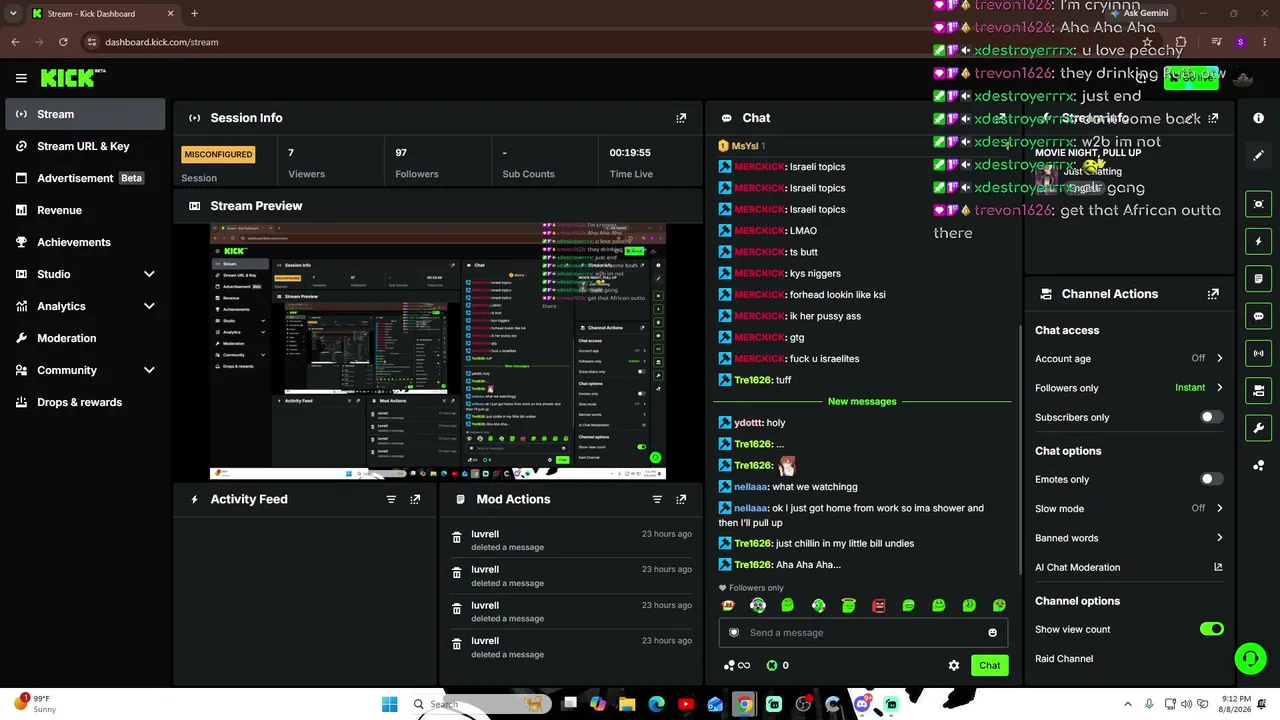Viewport: 1280px width, 720px height.
Task: Click Raid Channel option
Action: (x=1064, y=659)
